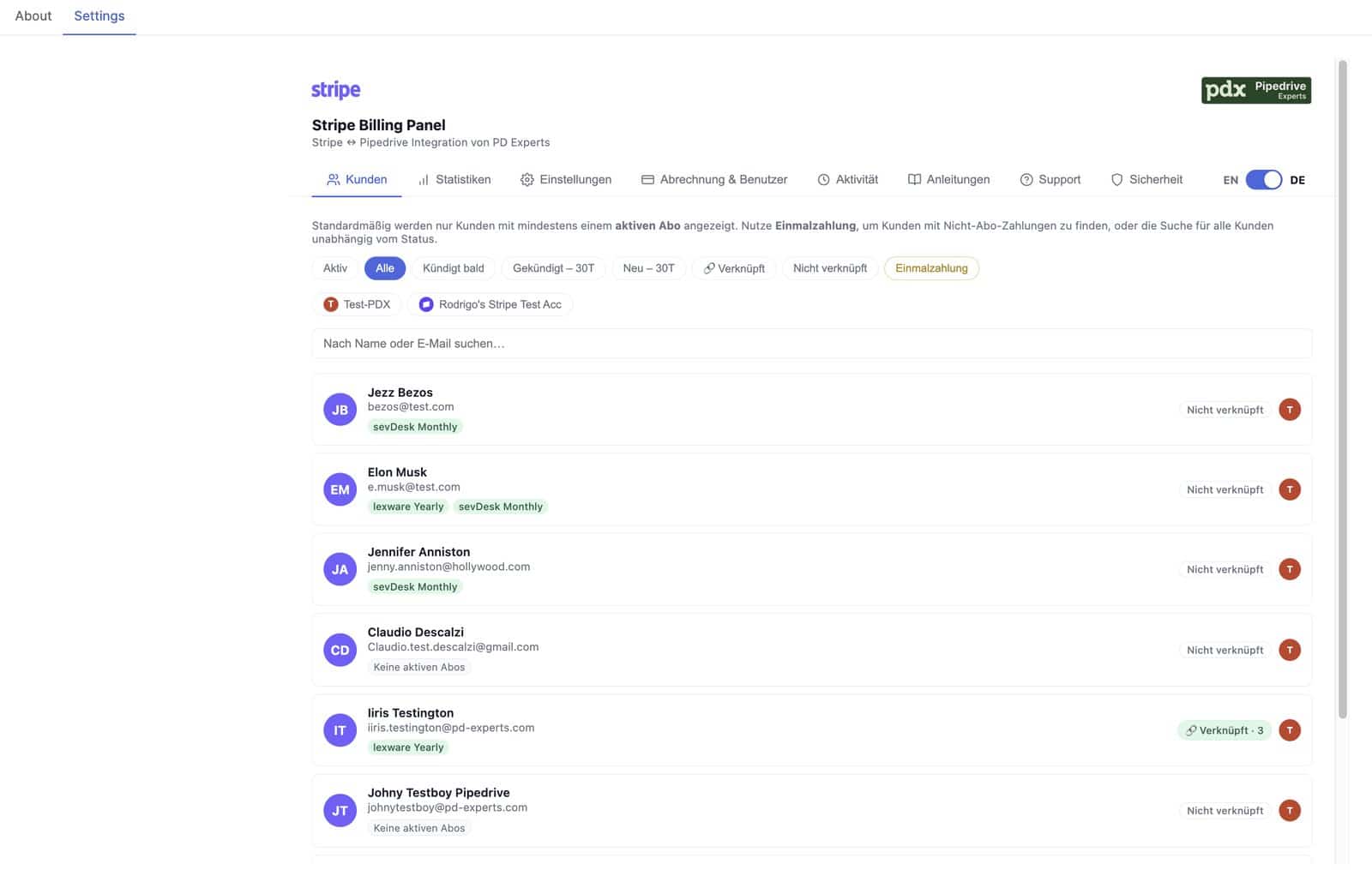Apply the Neu – 30T filter
1372x870 pixels.
pos(649,268)
